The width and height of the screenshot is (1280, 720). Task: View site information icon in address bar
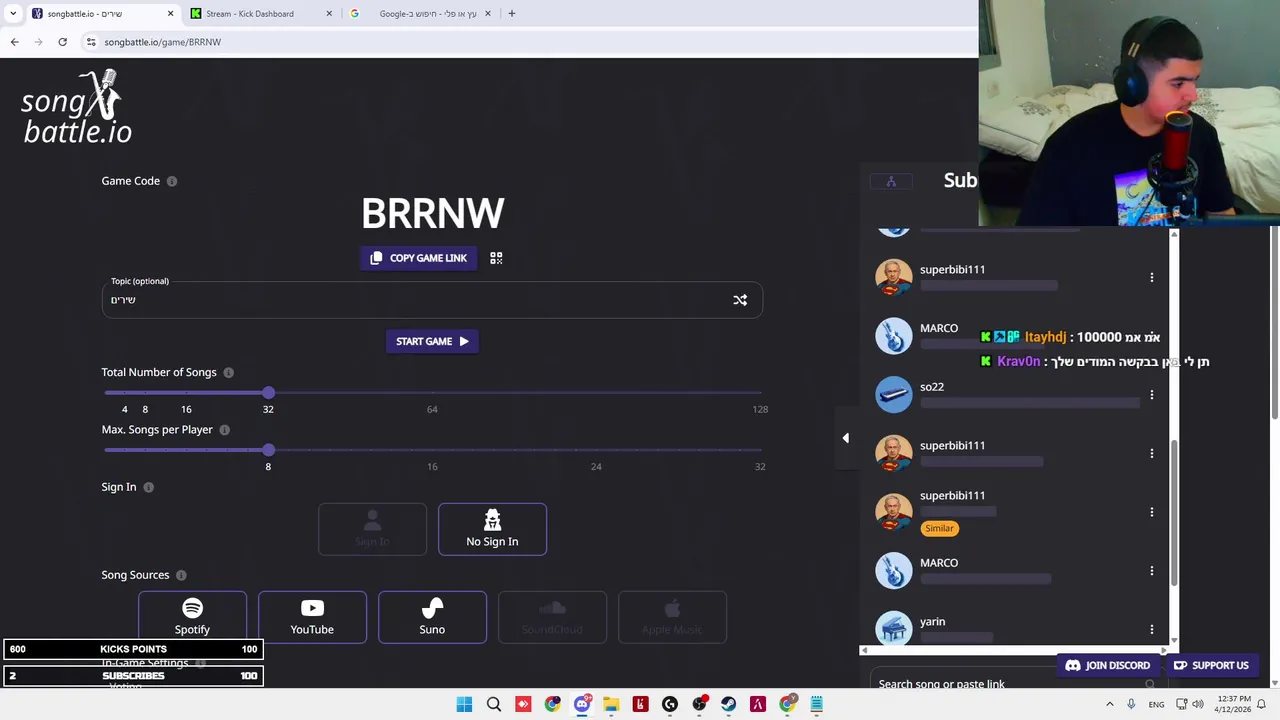pos(91,42)
